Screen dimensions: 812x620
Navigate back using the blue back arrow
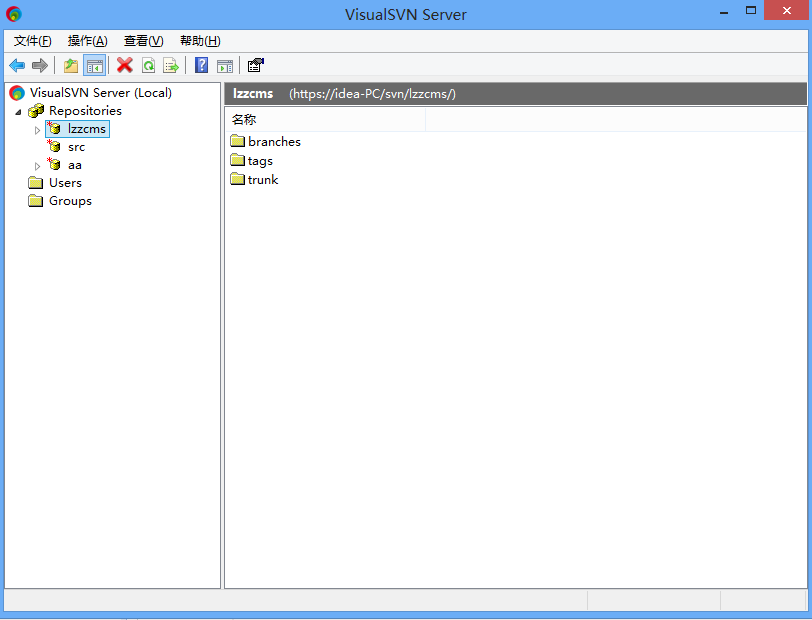tap(17, 65)
